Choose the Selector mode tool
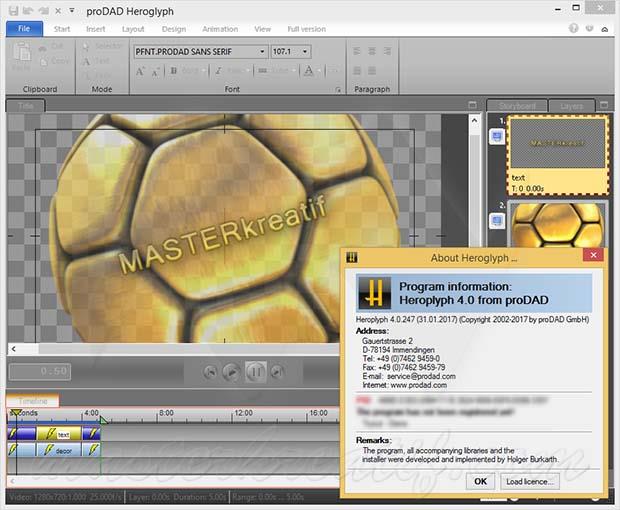Image resolution: width=620 pixels, height=510 pixels. click(x=86, y=47)
